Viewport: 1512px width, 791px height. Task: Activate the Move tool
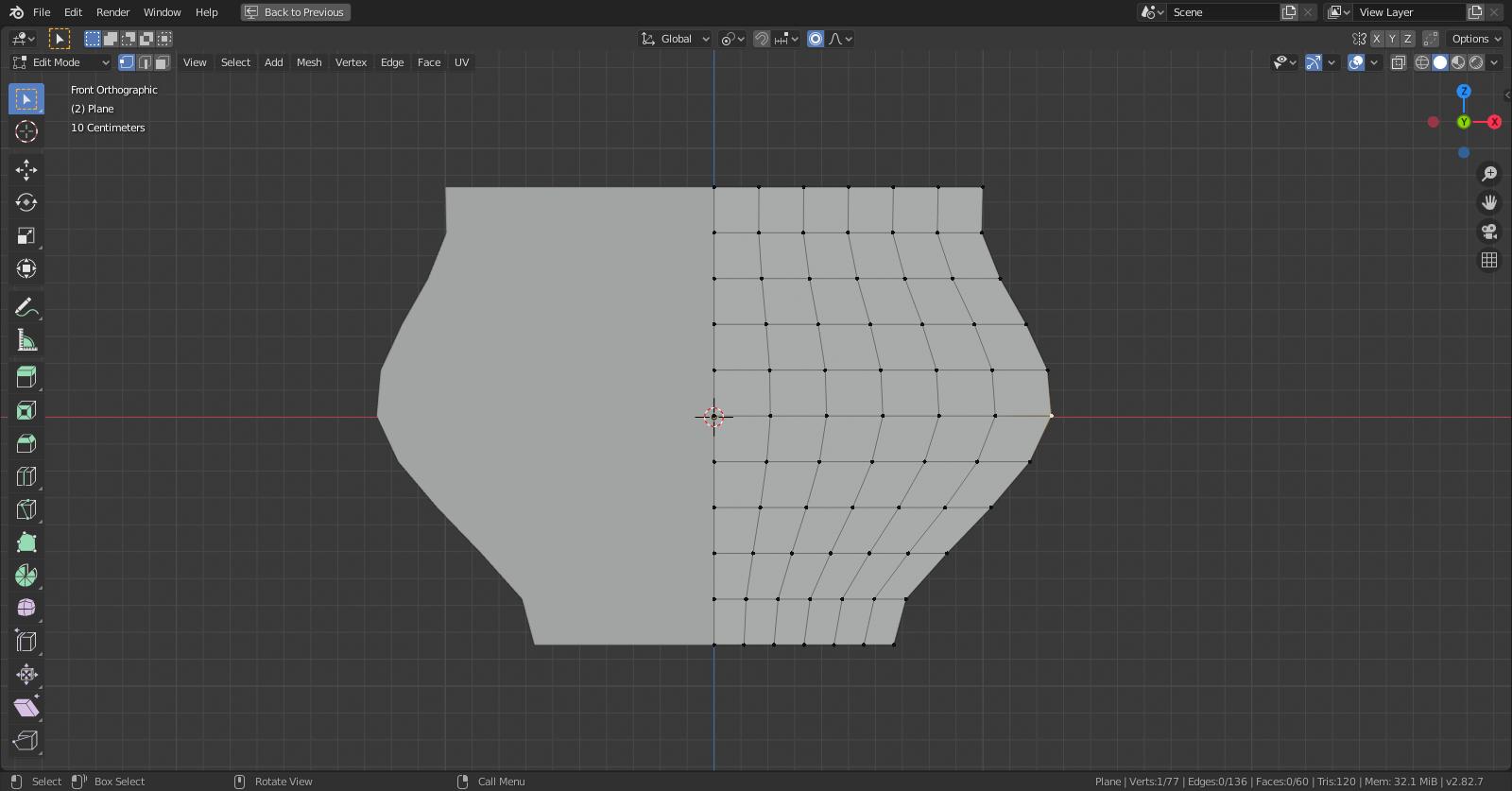pyautogui.click(x=26, y=169)
